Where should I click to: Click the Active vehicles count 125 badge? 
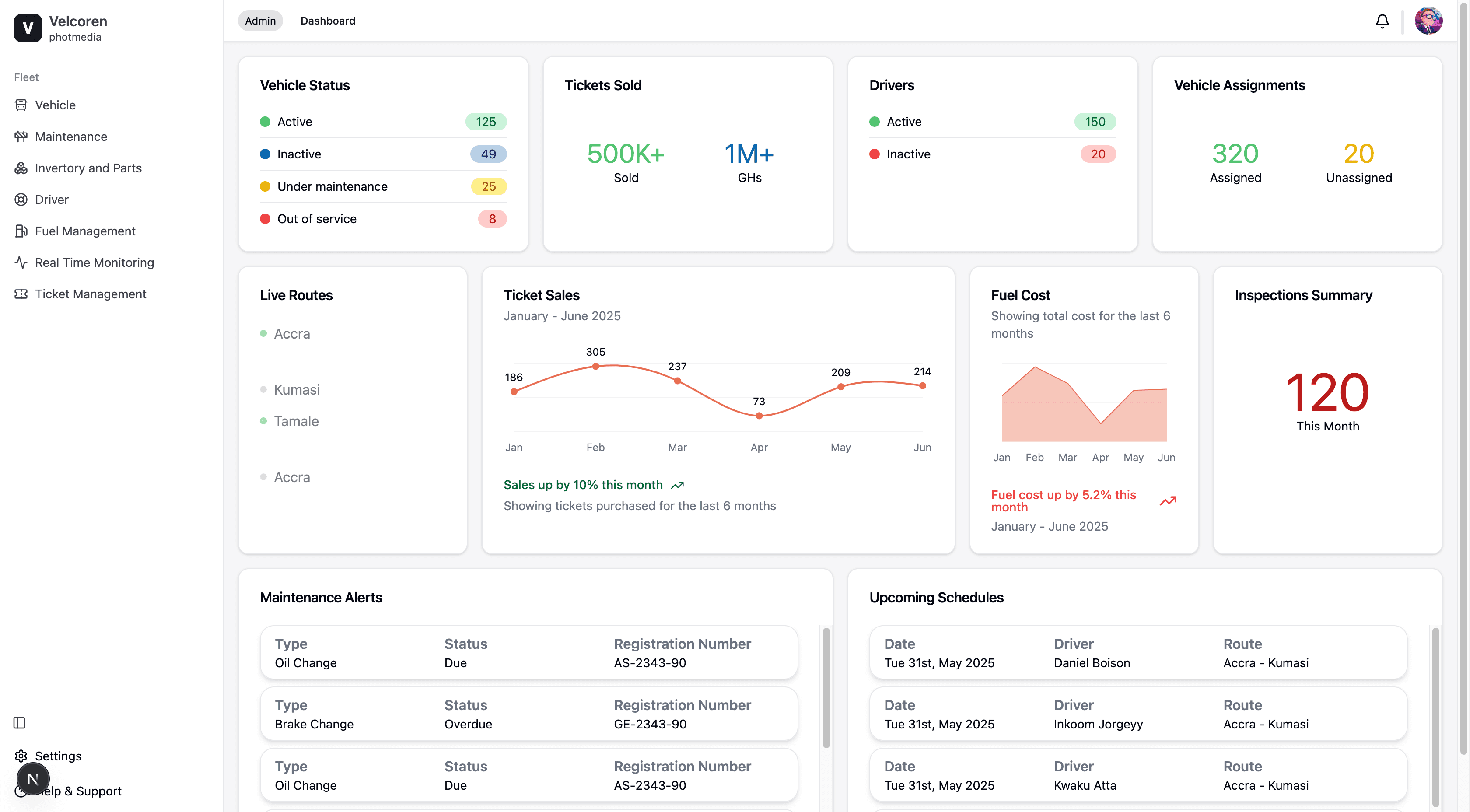point(486,121)
